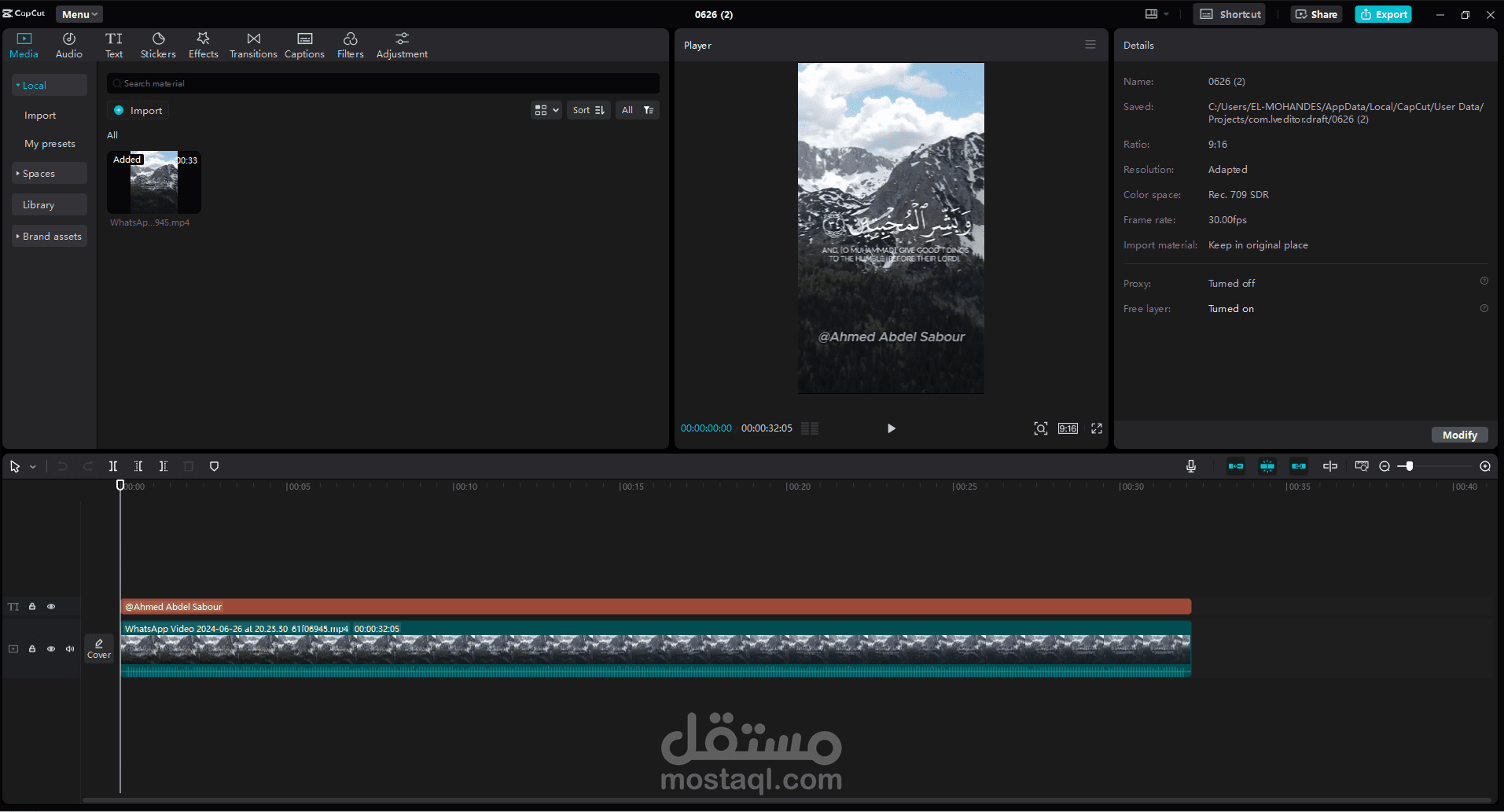This screenshot has height=812, width=1504.
Task: Open the Cover editor for the video track
Action: tap(99, 648)
